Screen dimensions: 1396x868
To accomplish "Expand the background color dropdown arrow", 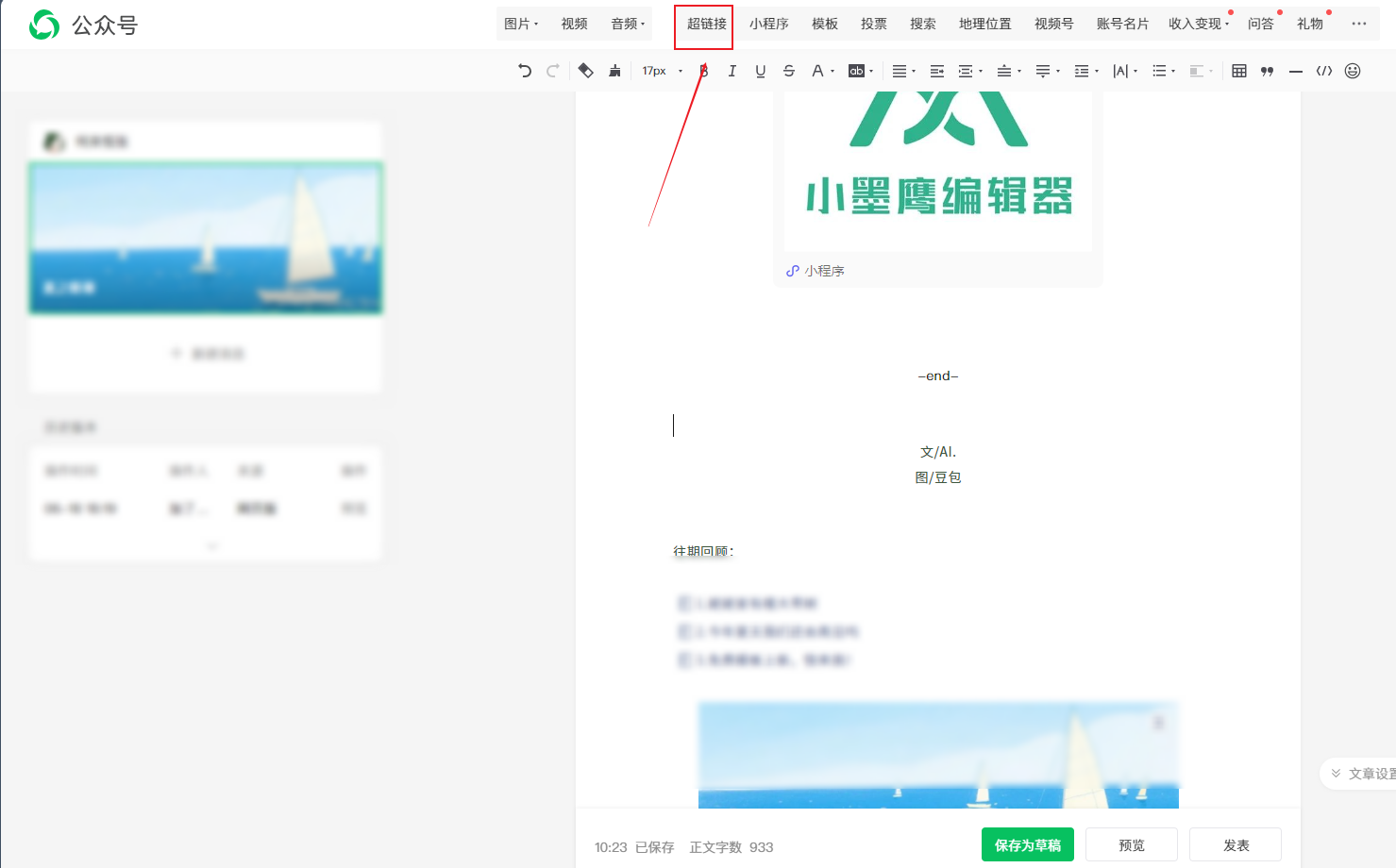I will click(x=871, y=71).
